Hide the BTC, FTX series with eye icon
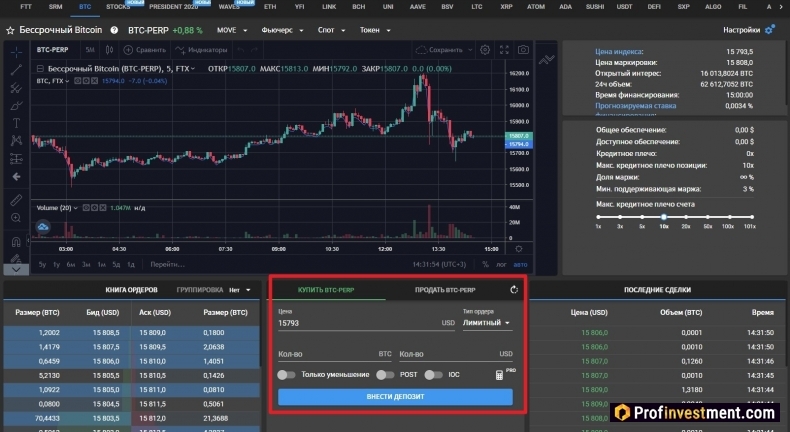 click(78, 81)
